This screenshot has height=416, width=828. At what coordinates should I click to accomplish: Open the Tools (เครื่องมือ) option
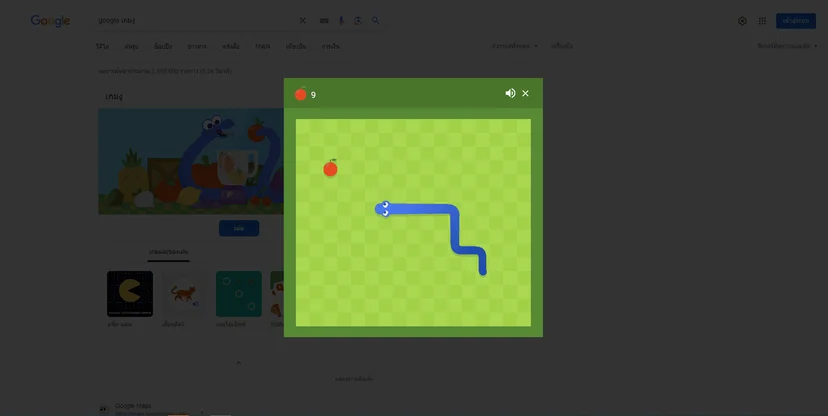562,46
